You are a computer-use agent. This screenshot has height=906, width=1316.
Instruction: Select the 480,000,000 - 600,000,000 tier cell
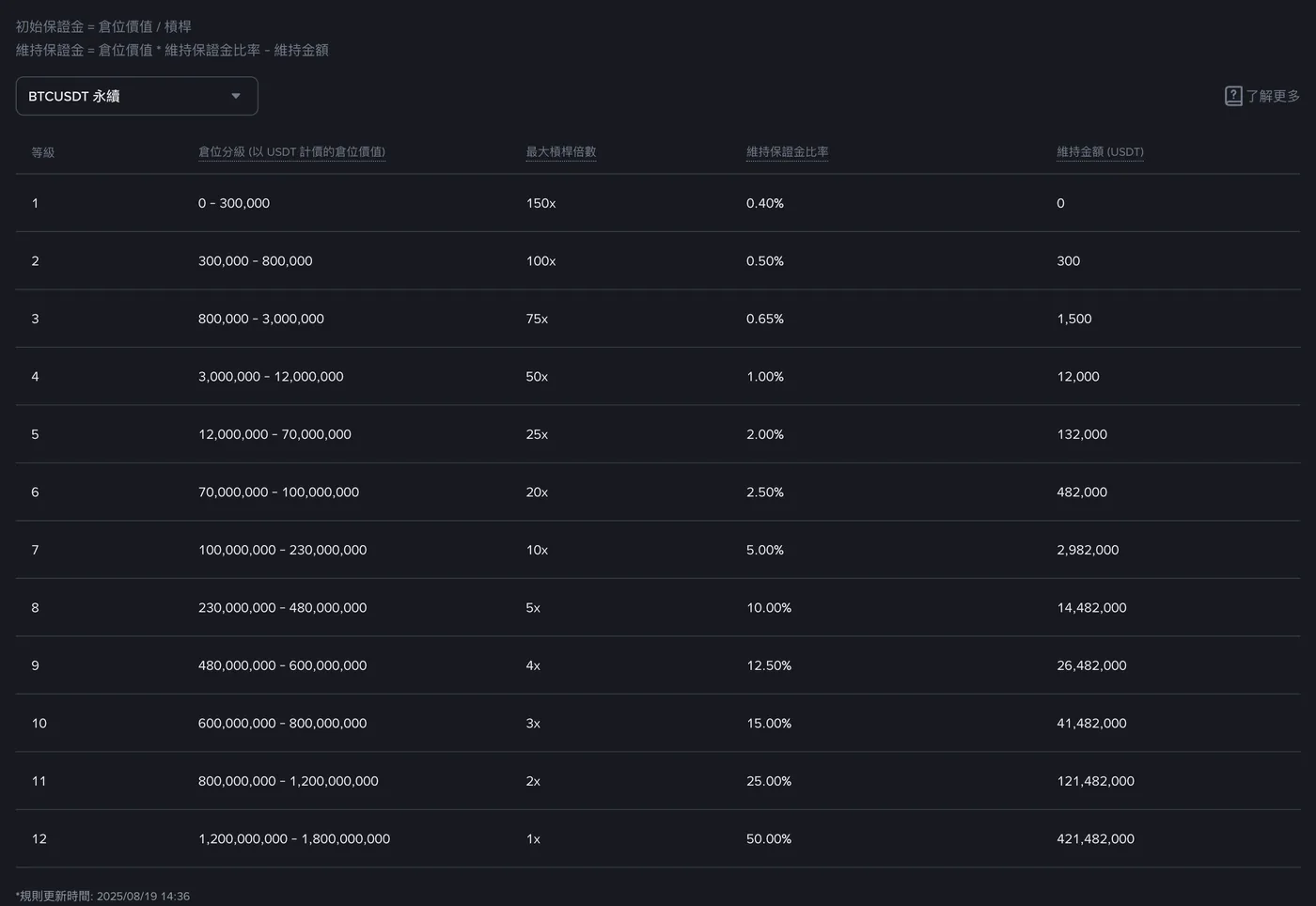[x=282, y=665]
